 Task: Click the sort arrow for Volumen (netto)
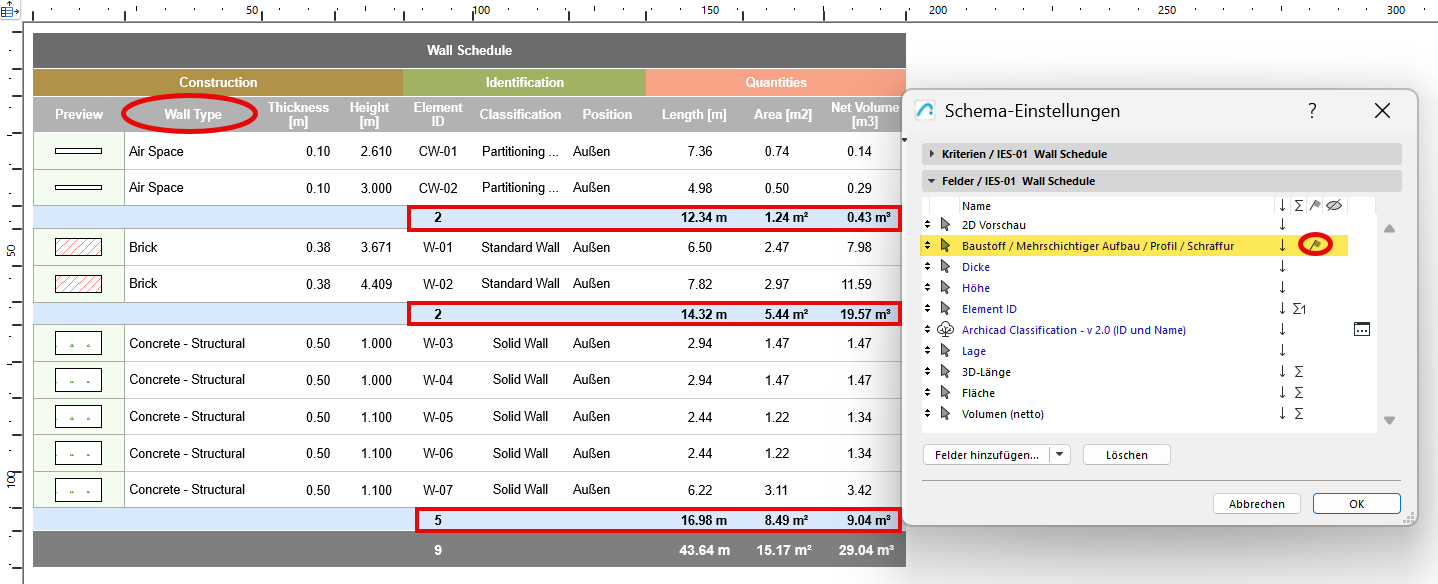(1282, 414)
